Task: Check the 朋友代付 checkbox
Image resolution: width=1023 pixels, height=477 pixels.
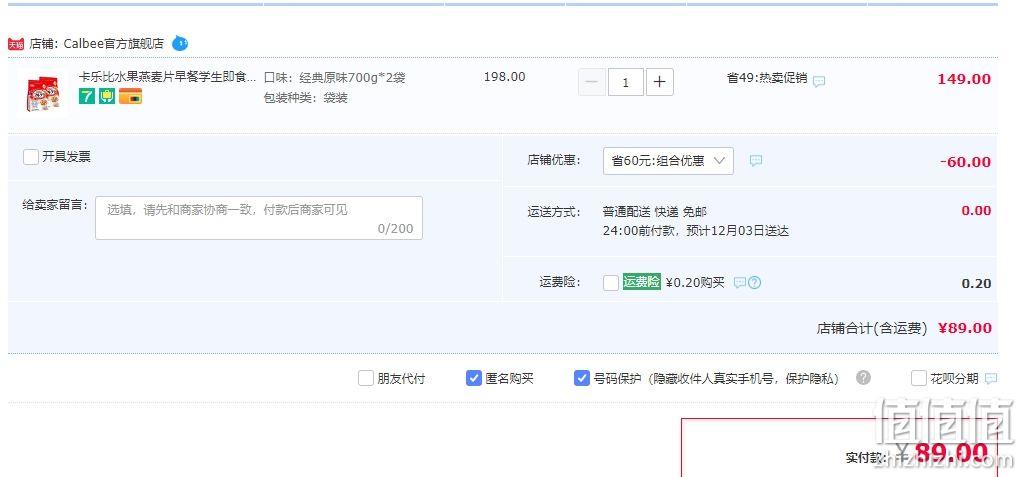Action: [x=366, y=378]
